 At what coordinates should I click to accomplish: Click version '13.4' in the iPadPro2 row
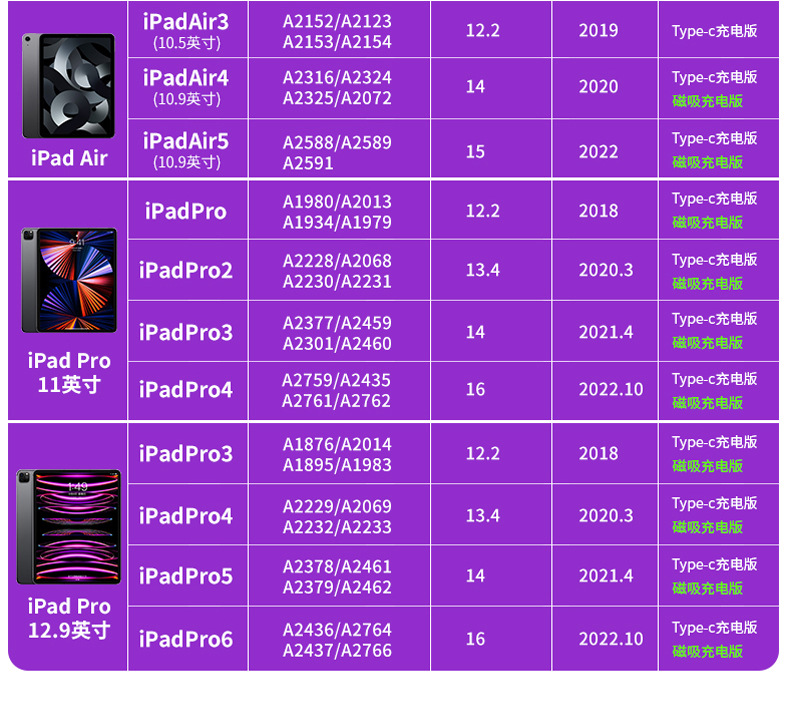(483, 270)
